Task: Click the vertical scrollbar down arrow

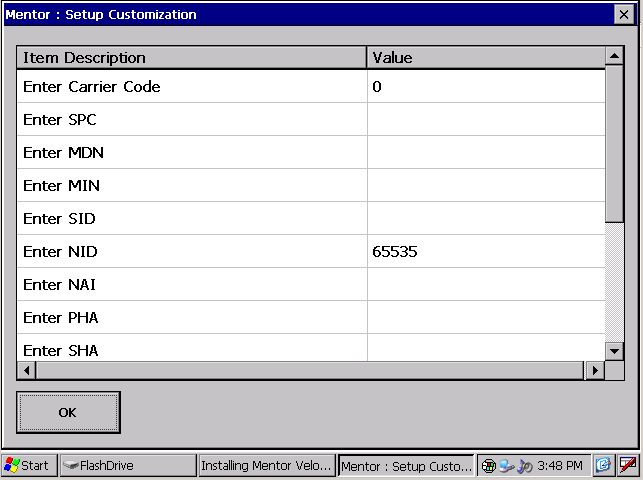Action: coord(614,351)
